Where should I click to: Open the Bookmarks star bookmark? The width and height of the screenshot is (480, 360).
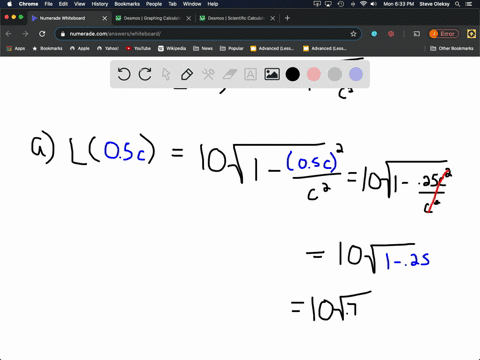47,48
